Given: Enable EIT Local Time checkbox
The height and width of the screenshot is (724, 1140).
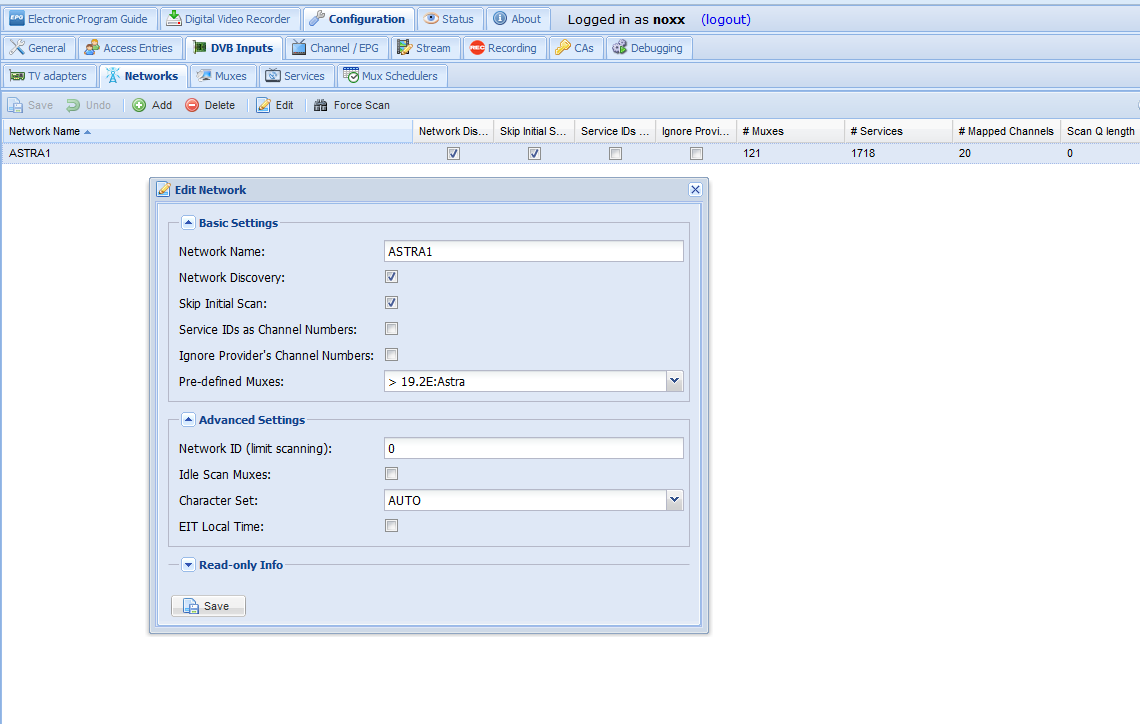Looking at the screenshot, I should (x=392, y=526).
